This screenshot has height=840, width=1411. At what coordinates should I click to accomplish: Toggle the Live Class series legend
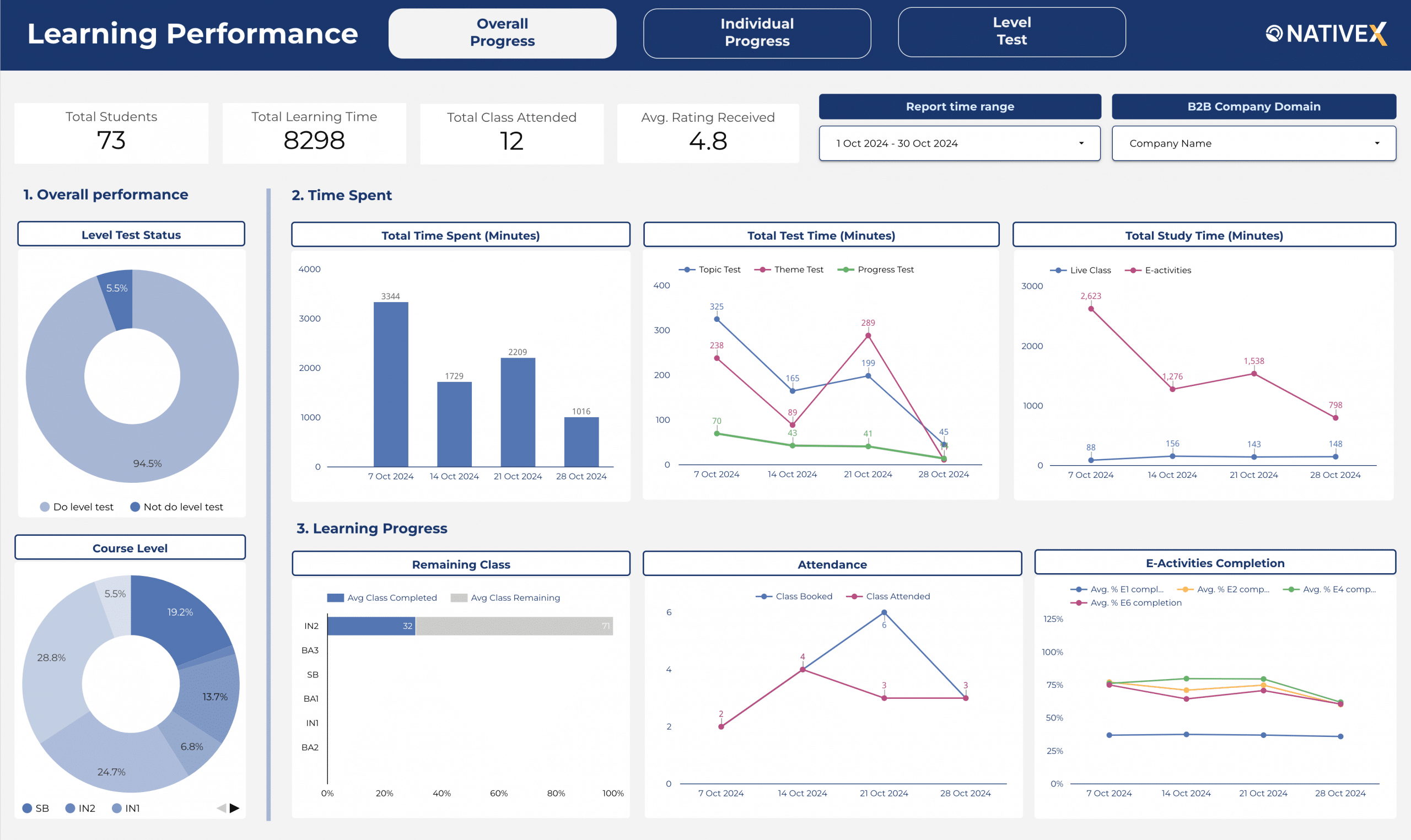1090,270
